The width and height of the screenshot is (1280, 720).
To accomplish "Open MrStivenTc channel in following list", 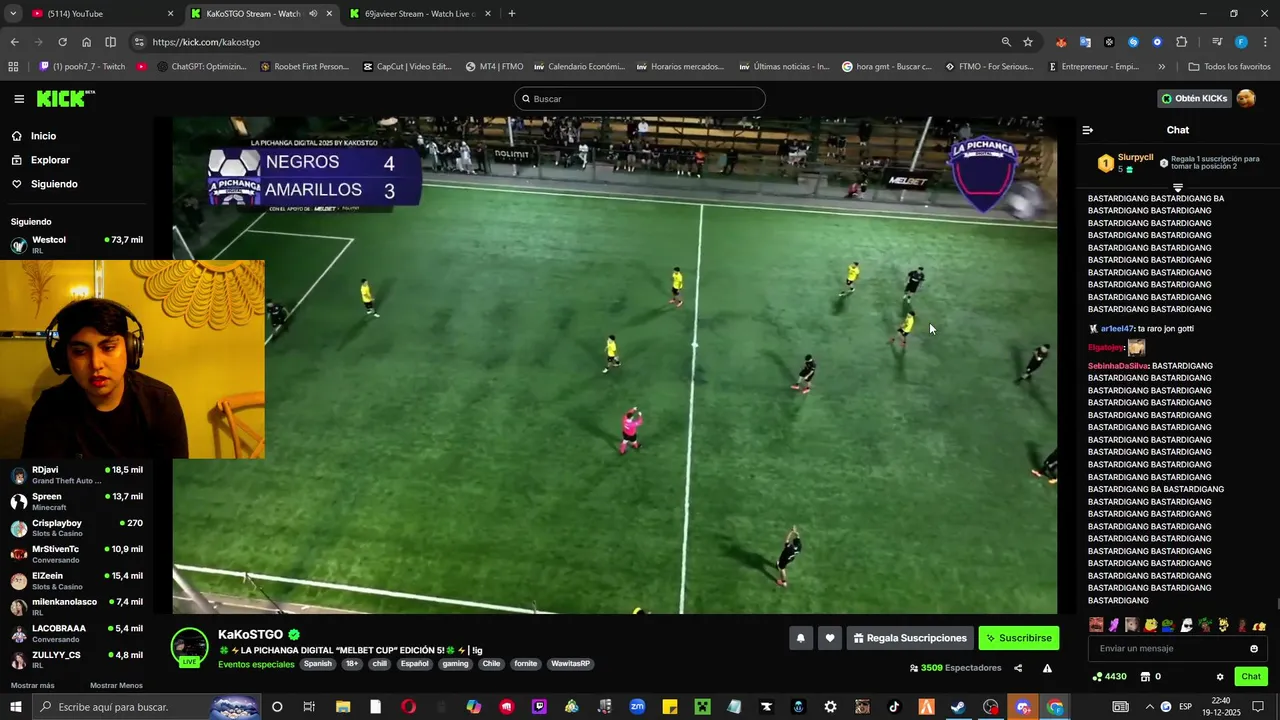I will [x=77, y=555].
